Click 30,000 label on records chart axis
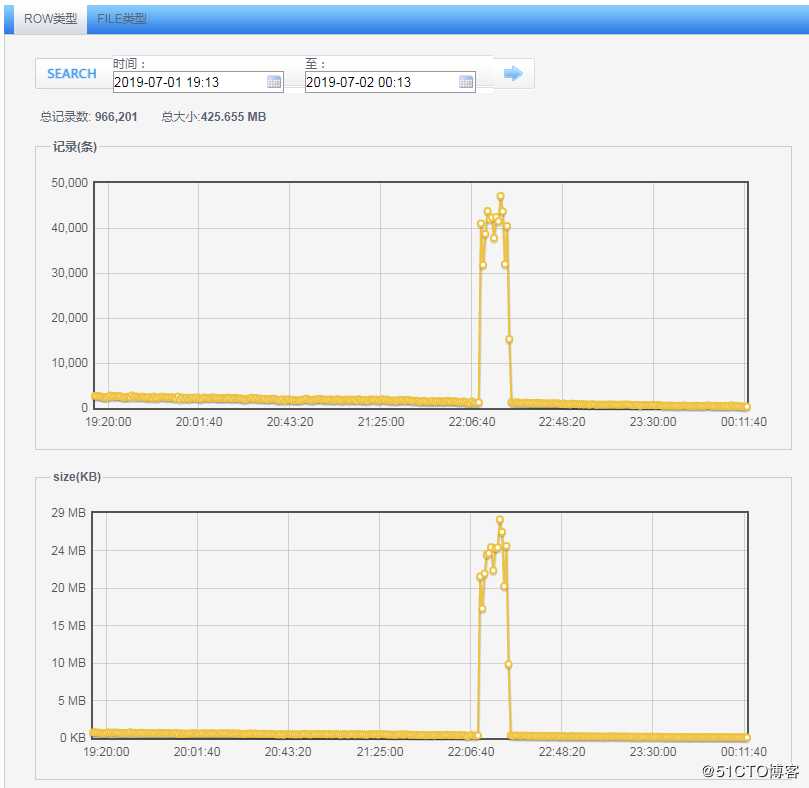 (x=70, y=272)
